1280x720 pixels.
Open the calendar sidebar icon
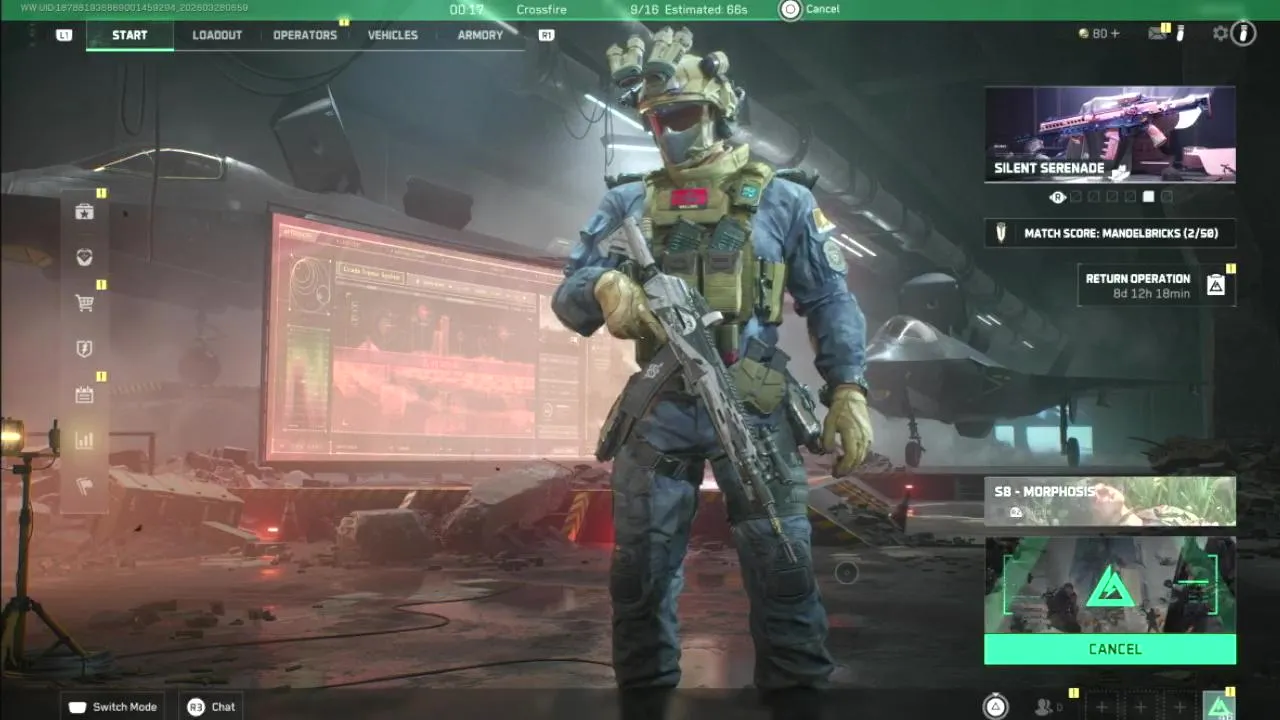[85, 395]
